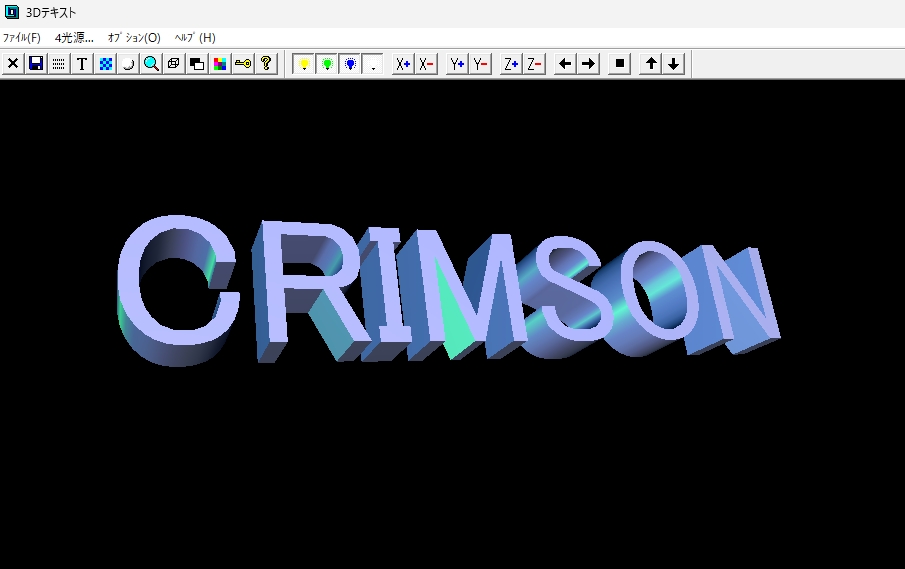Toggle the green light bulb

tap(327, 64)
